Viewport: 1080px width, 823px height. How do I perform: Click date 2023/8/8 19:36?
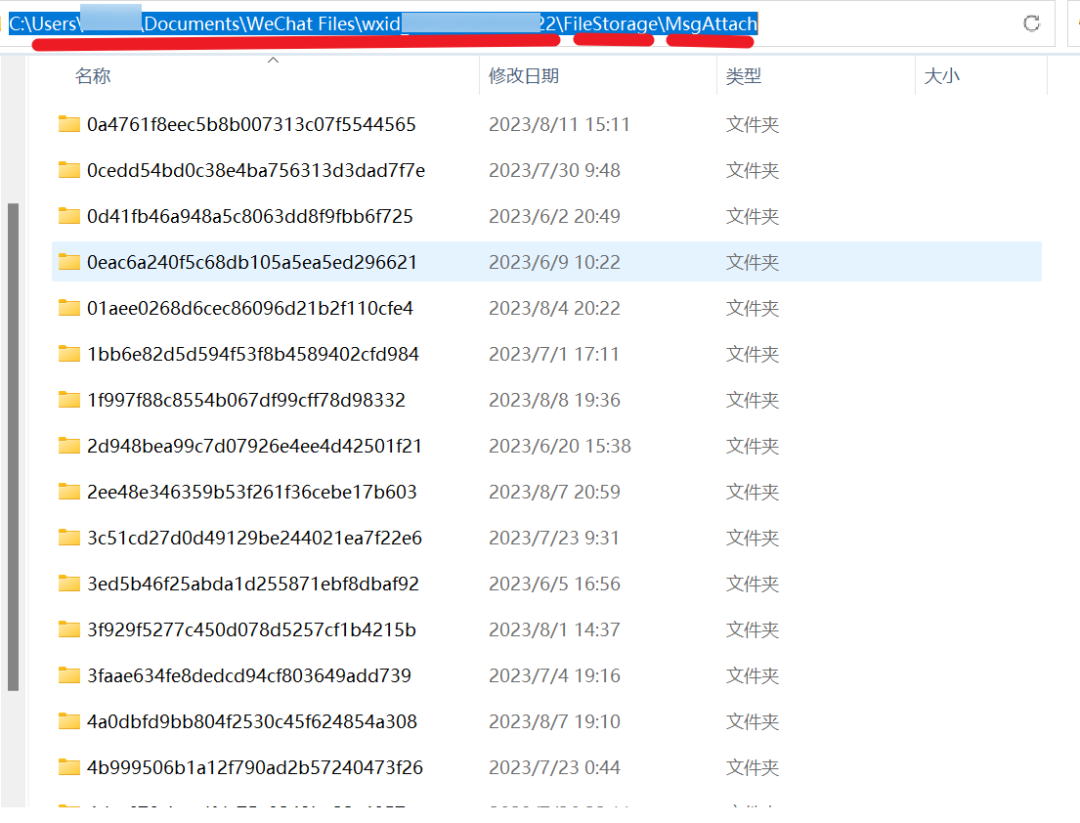pos(554,400)
